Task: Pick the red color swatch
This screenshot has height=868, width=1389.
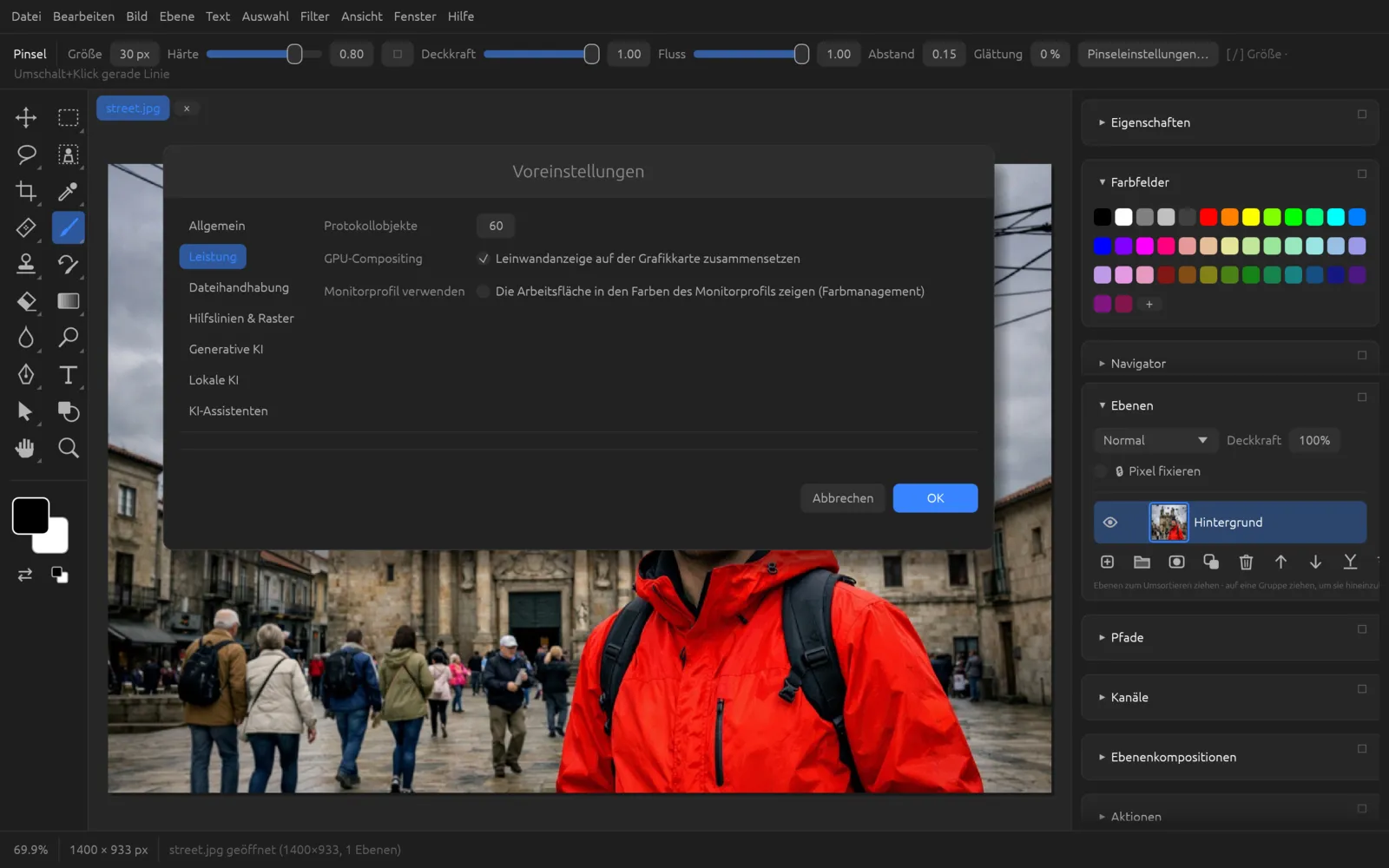Action: click(x=1208, y=217)
